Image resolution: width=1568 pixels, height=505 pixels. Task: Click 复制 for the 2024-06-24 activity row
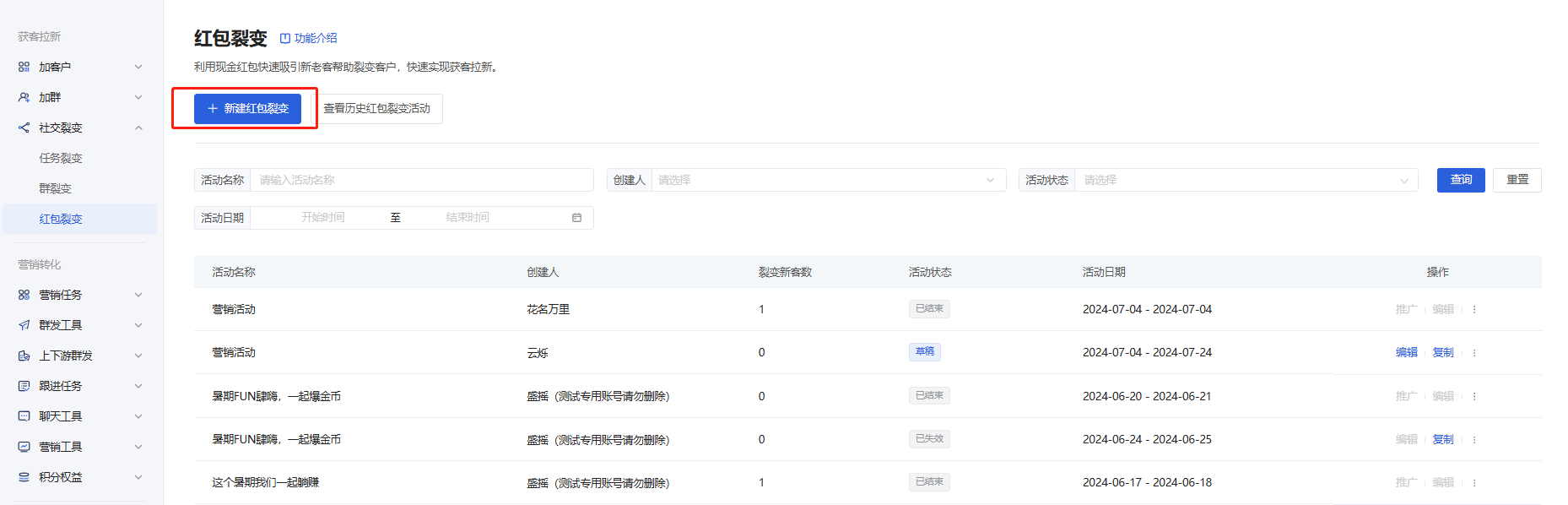[x=1443, y=439]
